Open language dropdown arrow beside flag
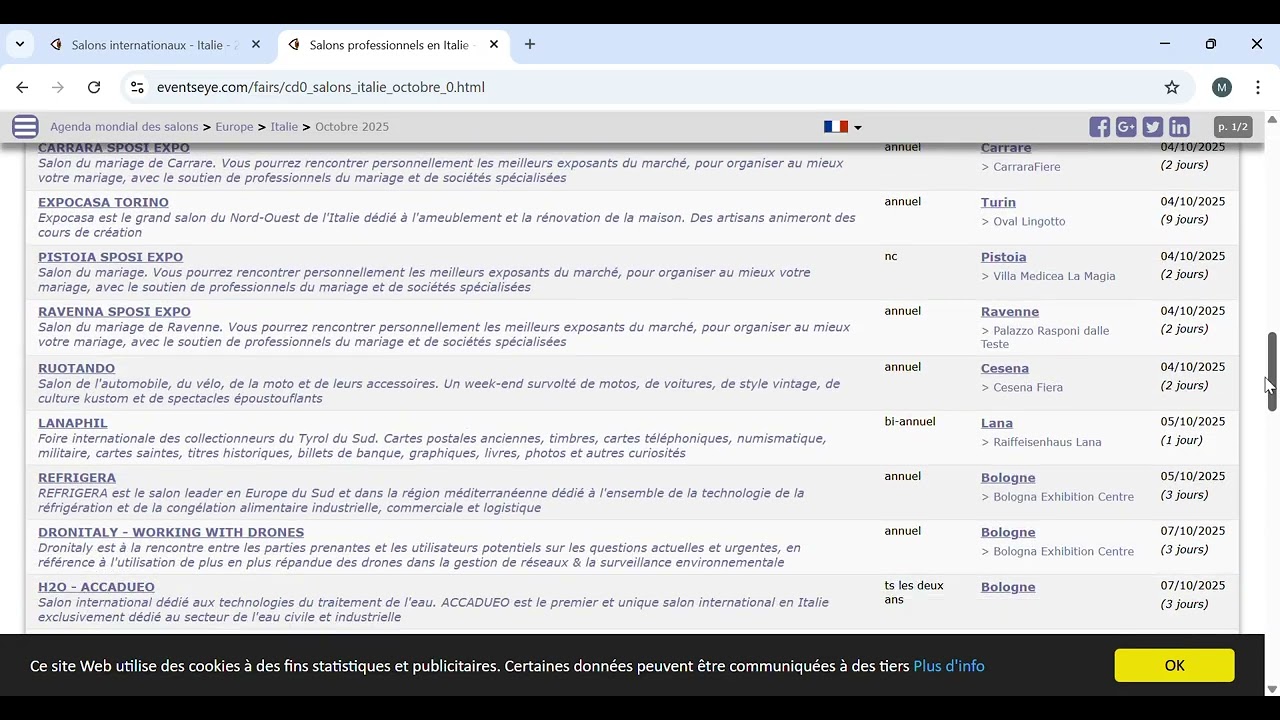Screen dimensions: 1280x720 [858, 128]
